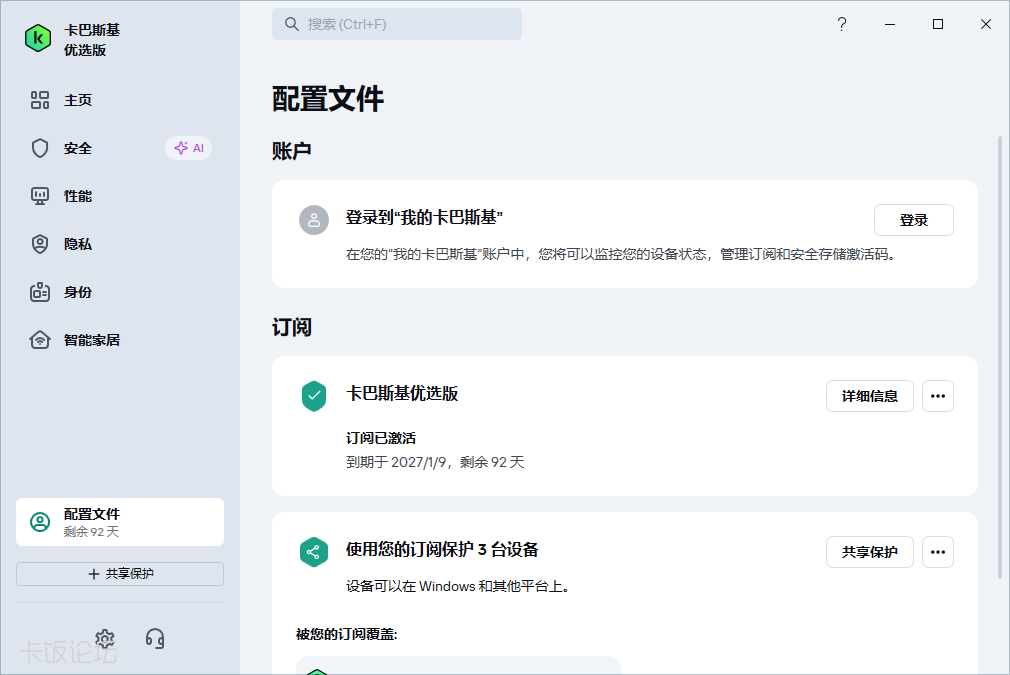1010x675 pixels.
Task: Close the Kaspersky window
Action: point(986,24)
